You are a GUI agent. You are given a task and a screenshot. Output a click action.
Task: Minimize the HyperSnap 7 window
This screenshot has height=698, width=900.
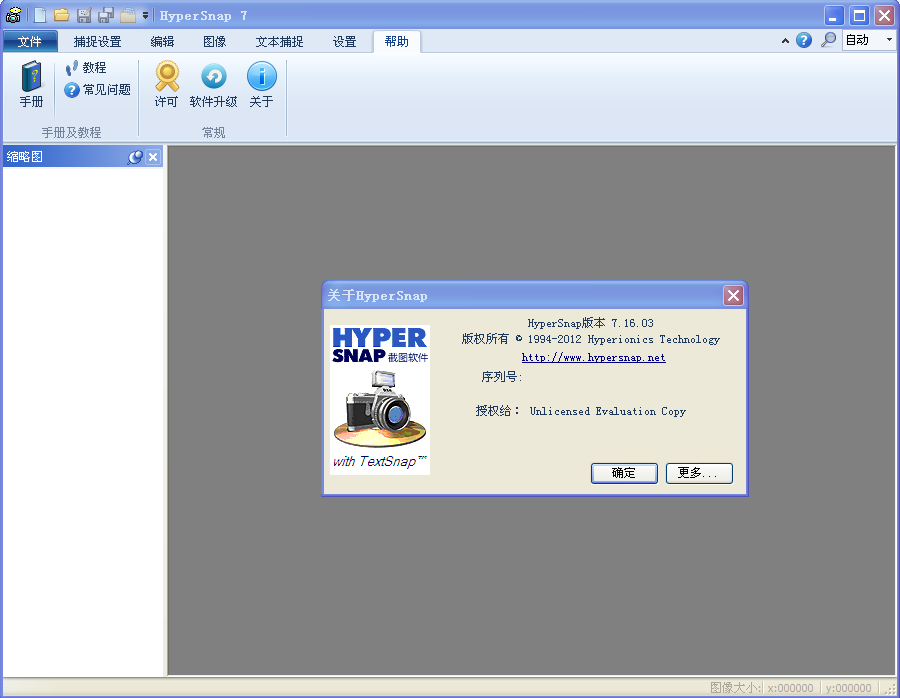[x=834, y=15]
